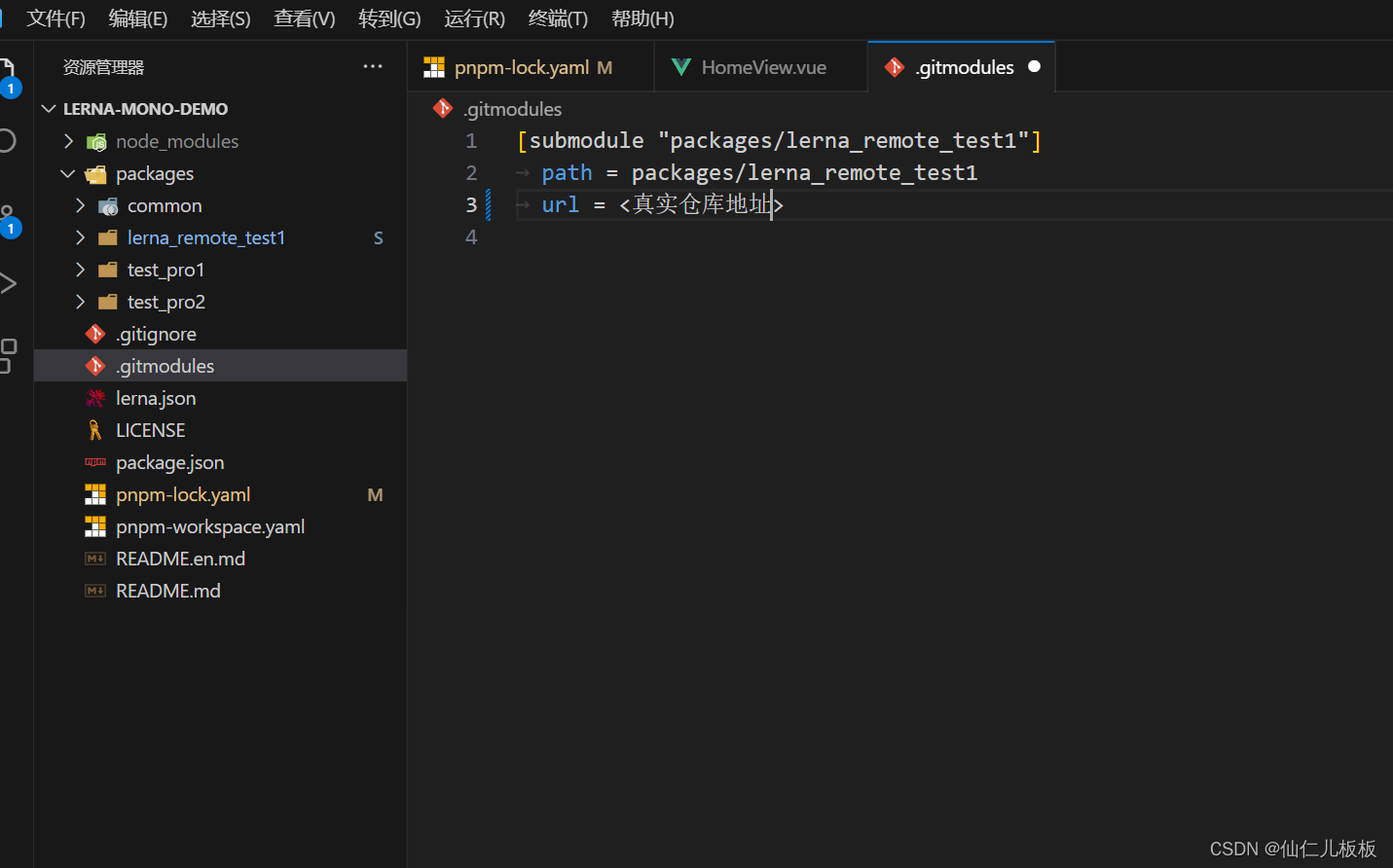The width and height of the screenshot is (1393, 868).
Task: Click the packages folder icon
Action: [96, 174]
